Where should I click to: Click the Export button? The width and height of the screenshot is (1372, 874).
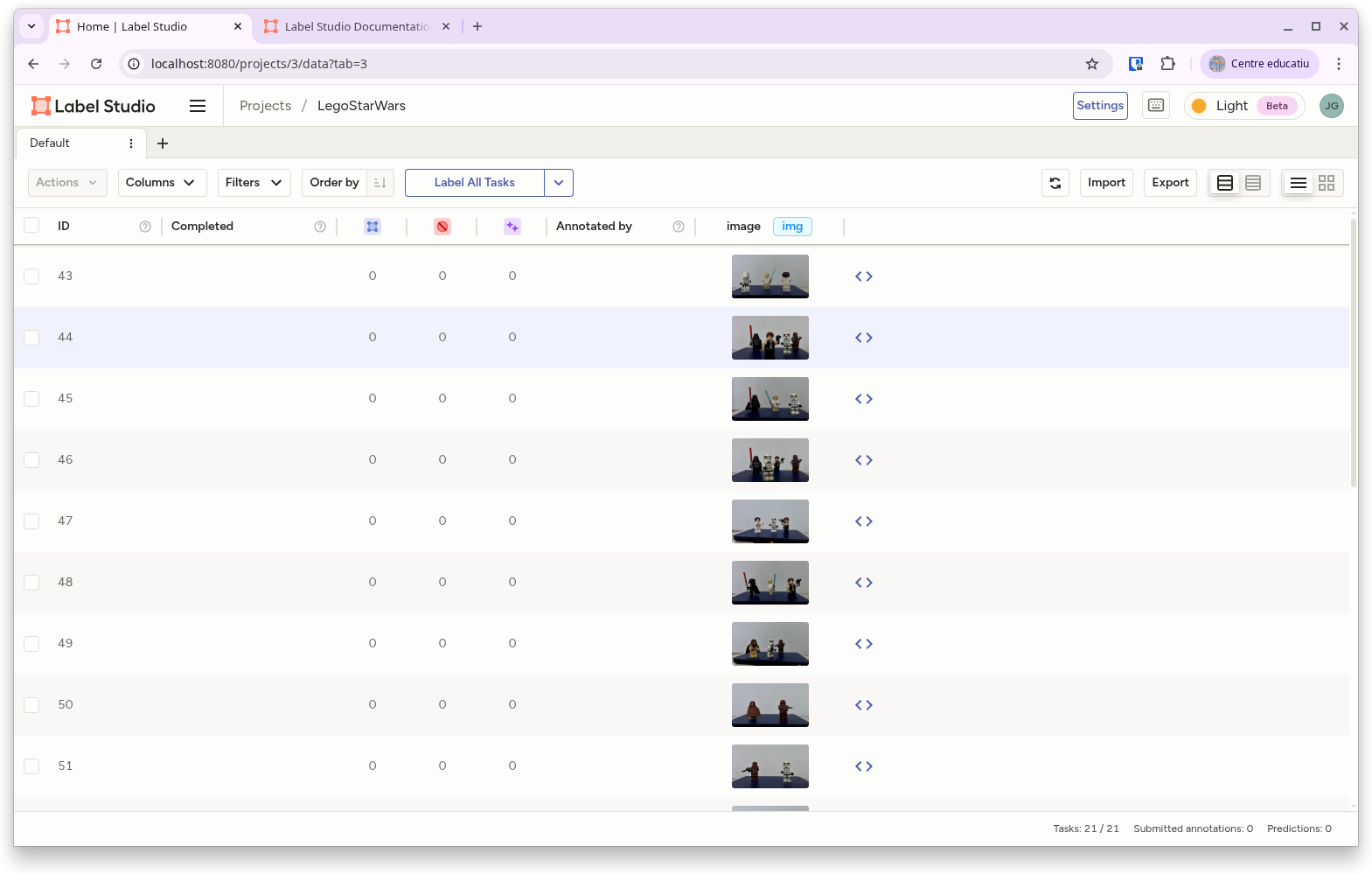coord(1170,183)
